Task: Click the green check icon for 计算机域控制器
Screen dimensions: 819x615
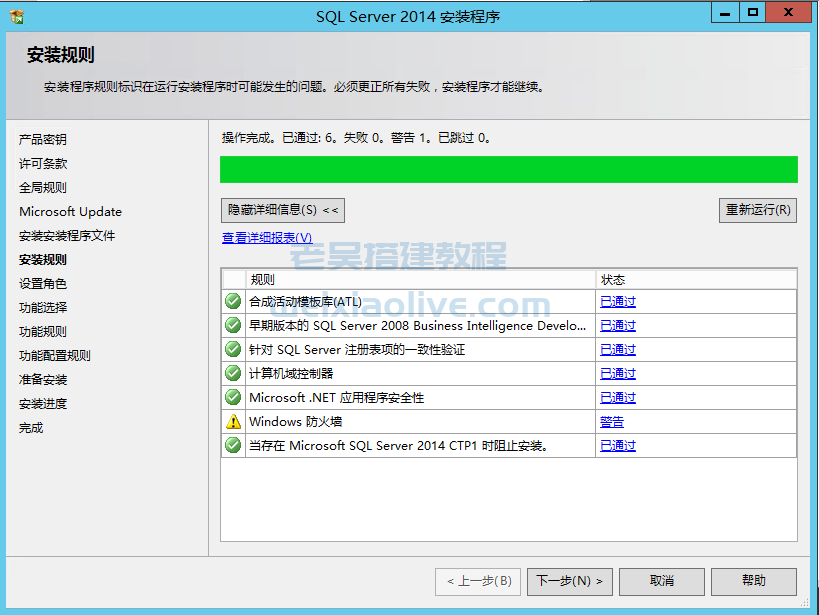Action: (x=233, y=373)
